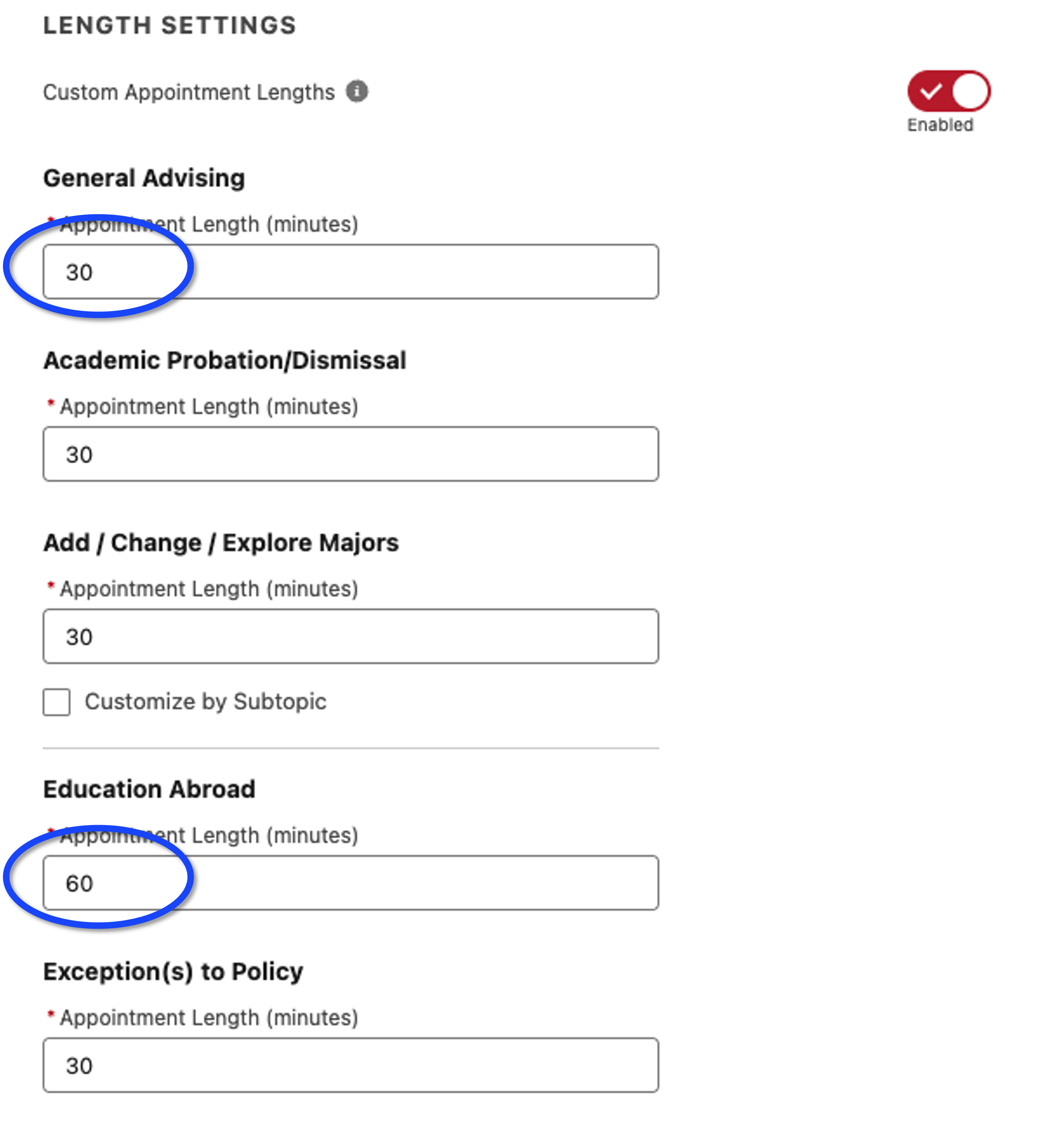The image size is (1064, 1124).
Task: Click the Exception(s) to Policy heading
Action: point(173,972)
